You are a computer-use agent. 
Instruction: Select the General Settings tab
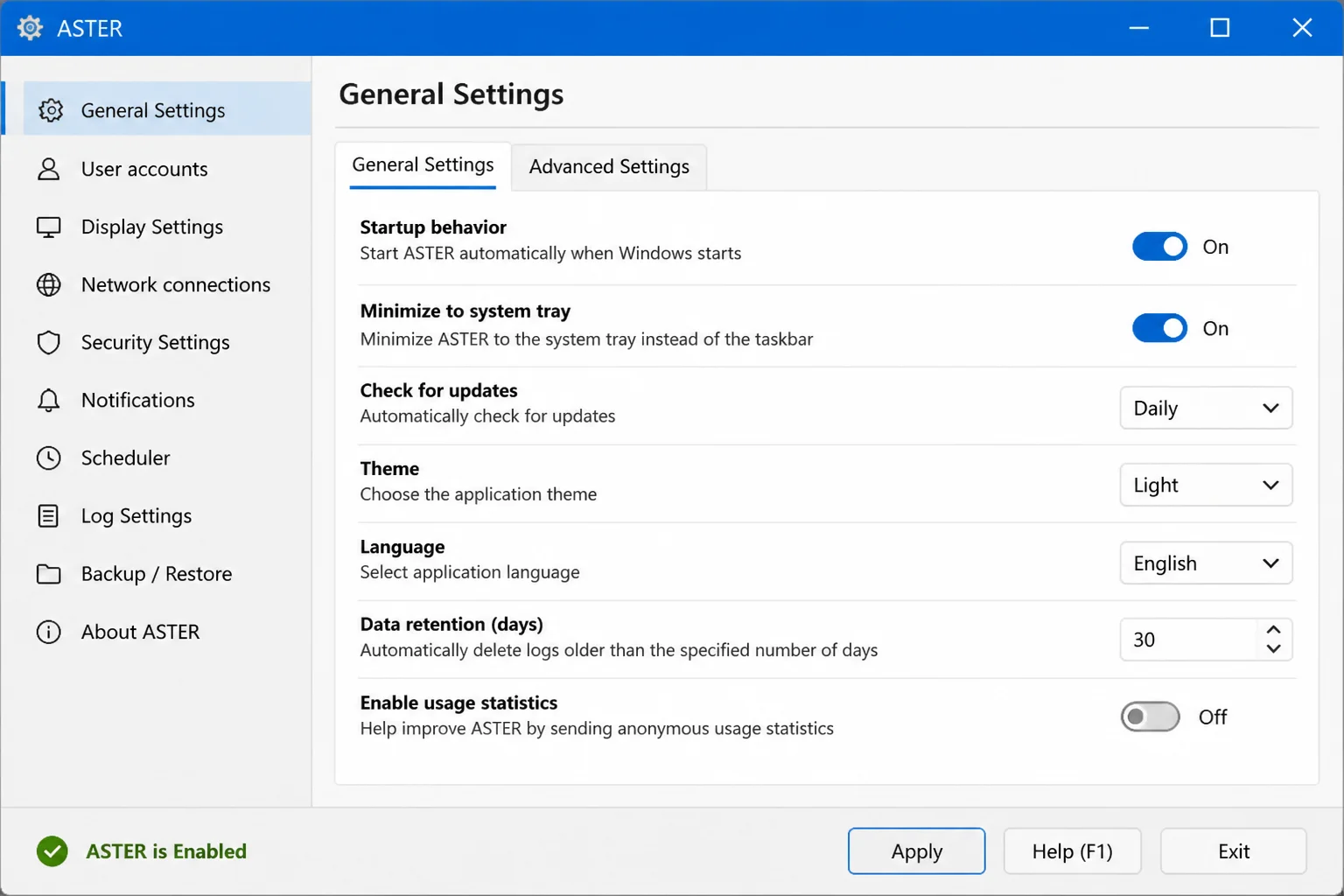pyautogui.click(x=423, y=164)
